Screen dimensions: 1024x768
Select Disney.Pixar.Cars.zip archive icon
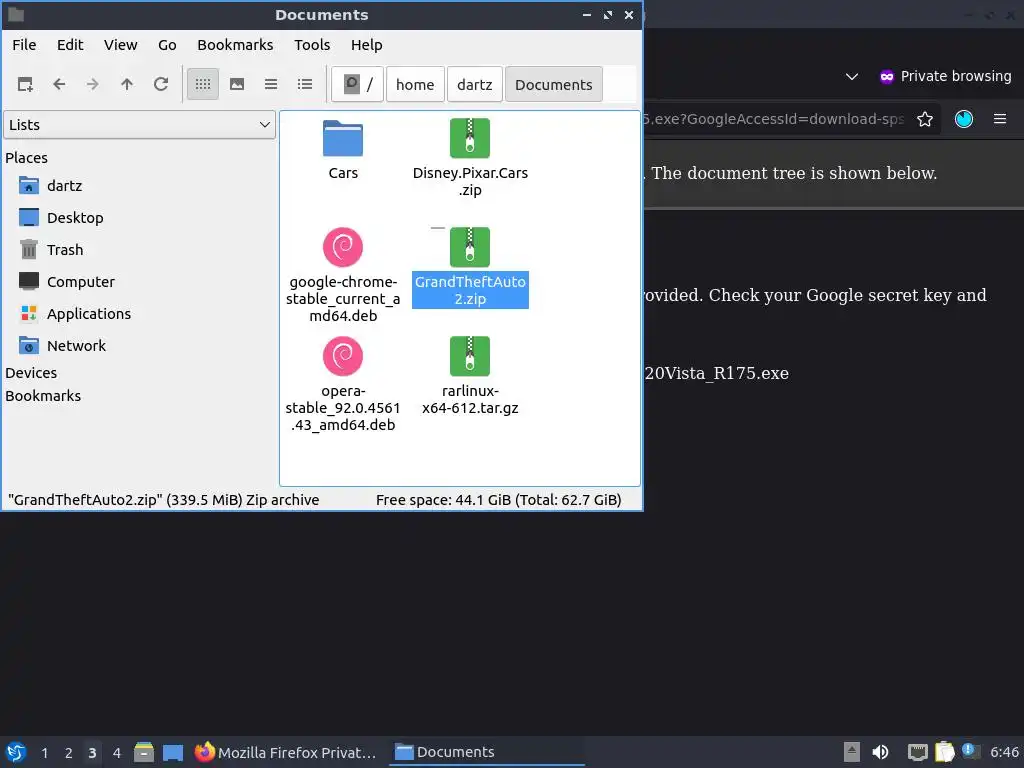point(470,138)
